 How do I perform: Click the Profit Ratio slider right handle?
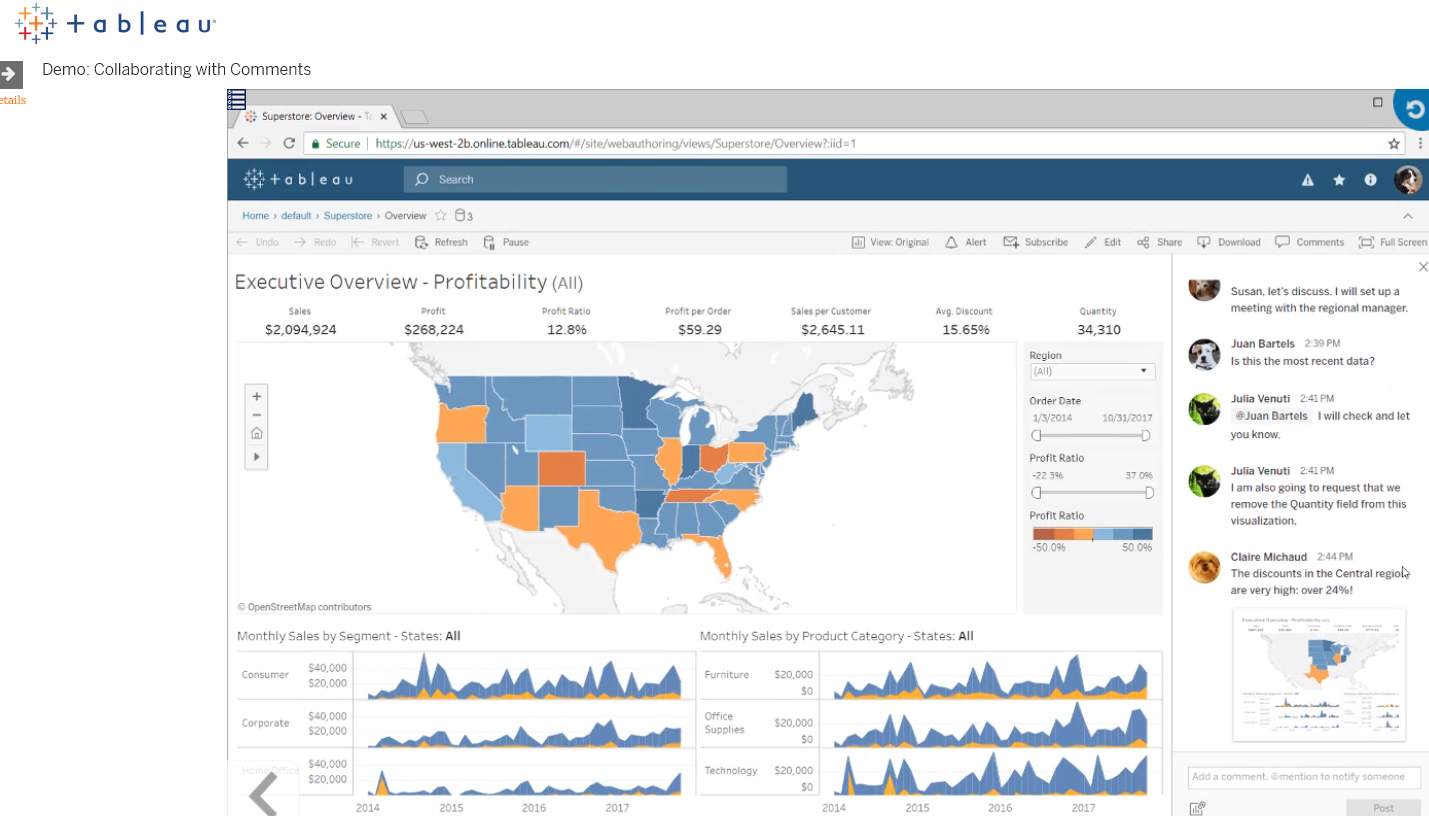point(1149,492)
